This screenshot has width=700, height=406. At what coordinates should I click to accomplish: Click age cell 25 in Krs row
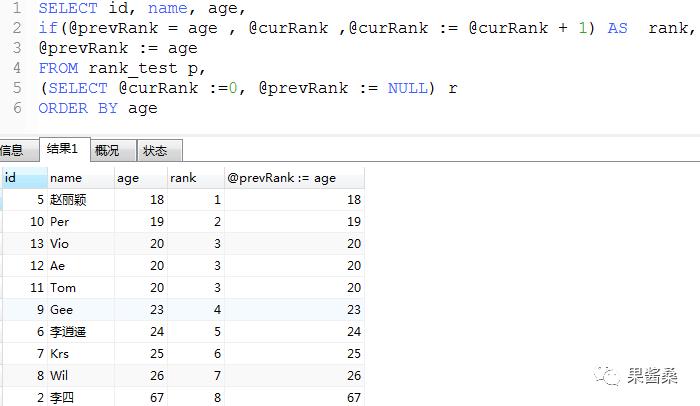click(141, 354)
